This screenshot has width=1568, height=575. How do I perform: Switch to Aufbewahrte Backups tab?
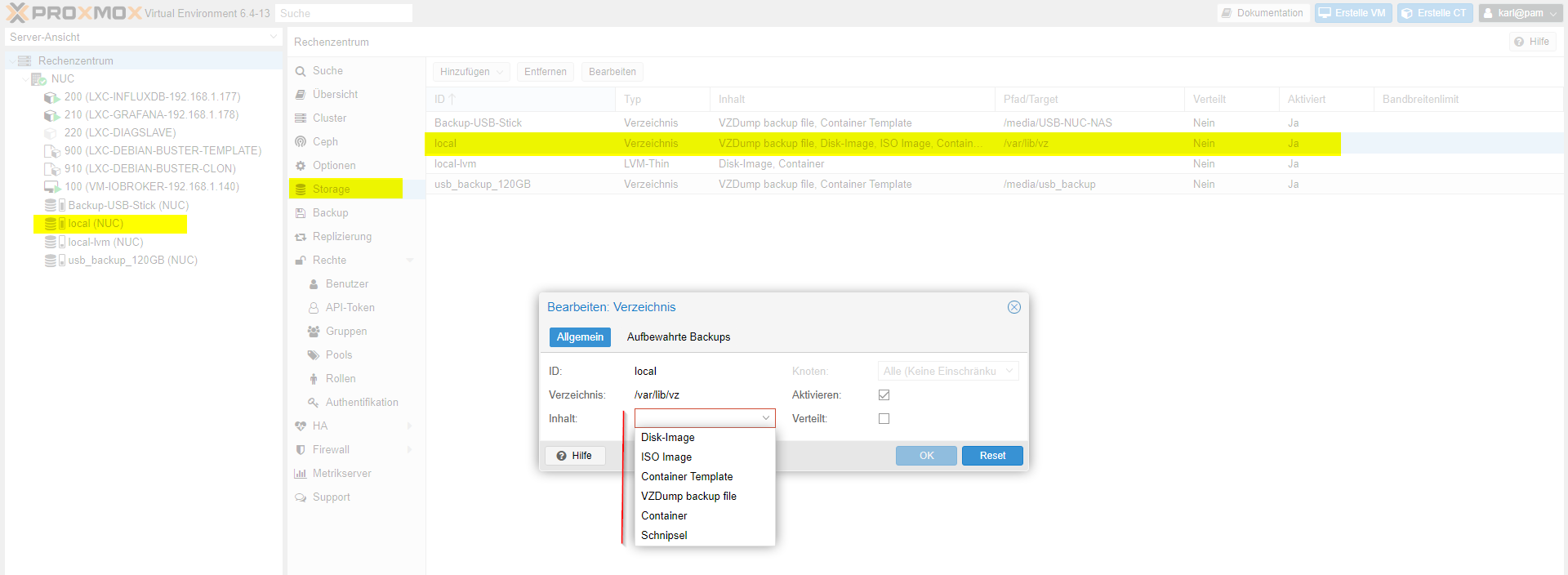pyautogui.click(x=679, y=337)
